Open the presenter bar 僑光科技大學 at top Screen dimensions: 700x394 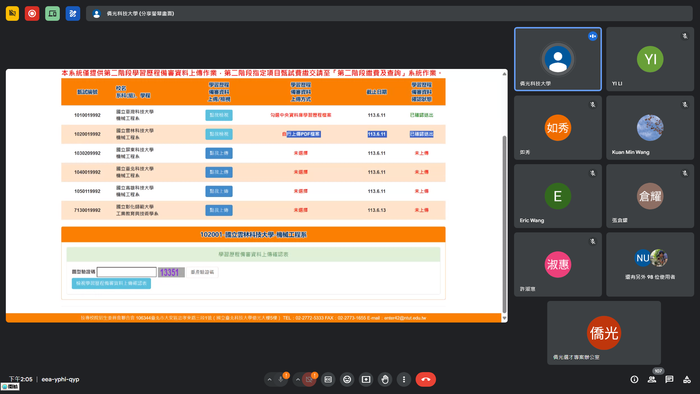coord(389,13)
